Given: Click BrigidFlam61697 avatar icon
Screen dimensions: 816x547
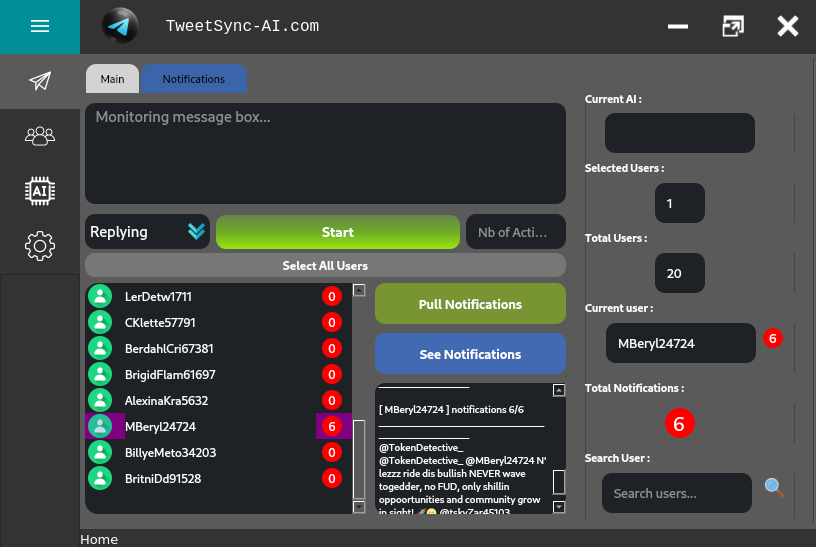Looking at the screenshot, I should [x=100, y=374].
